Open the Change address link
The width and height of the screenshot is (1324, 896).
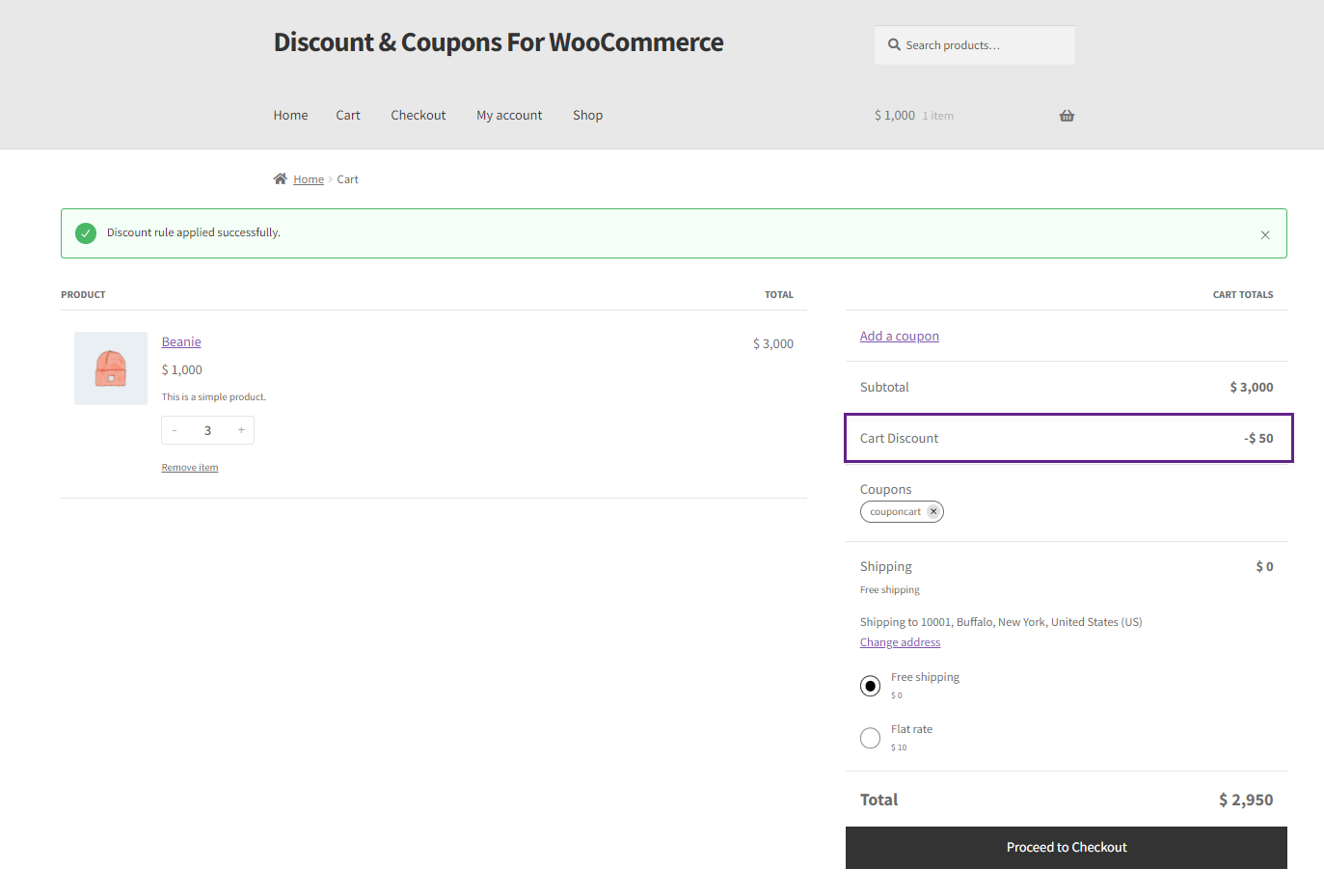click(900, 642)
